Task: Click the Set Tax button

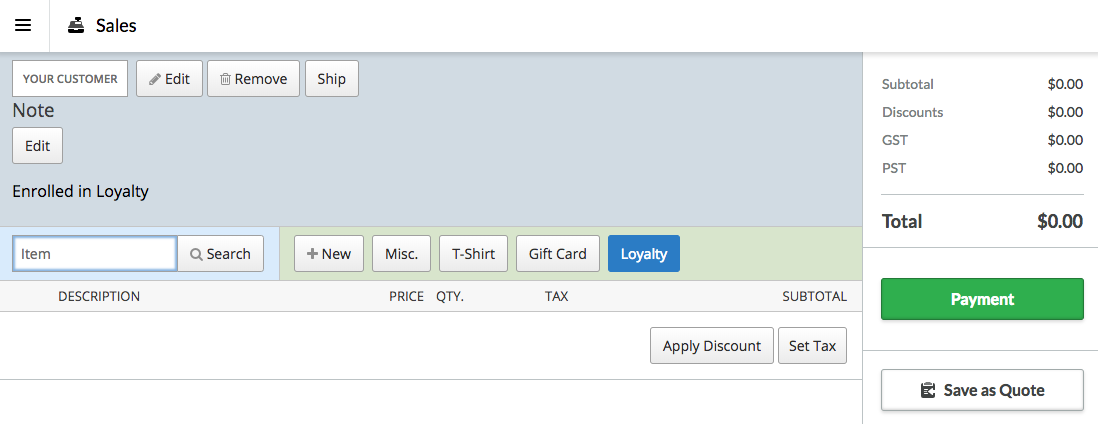Action: click(812, 346)
